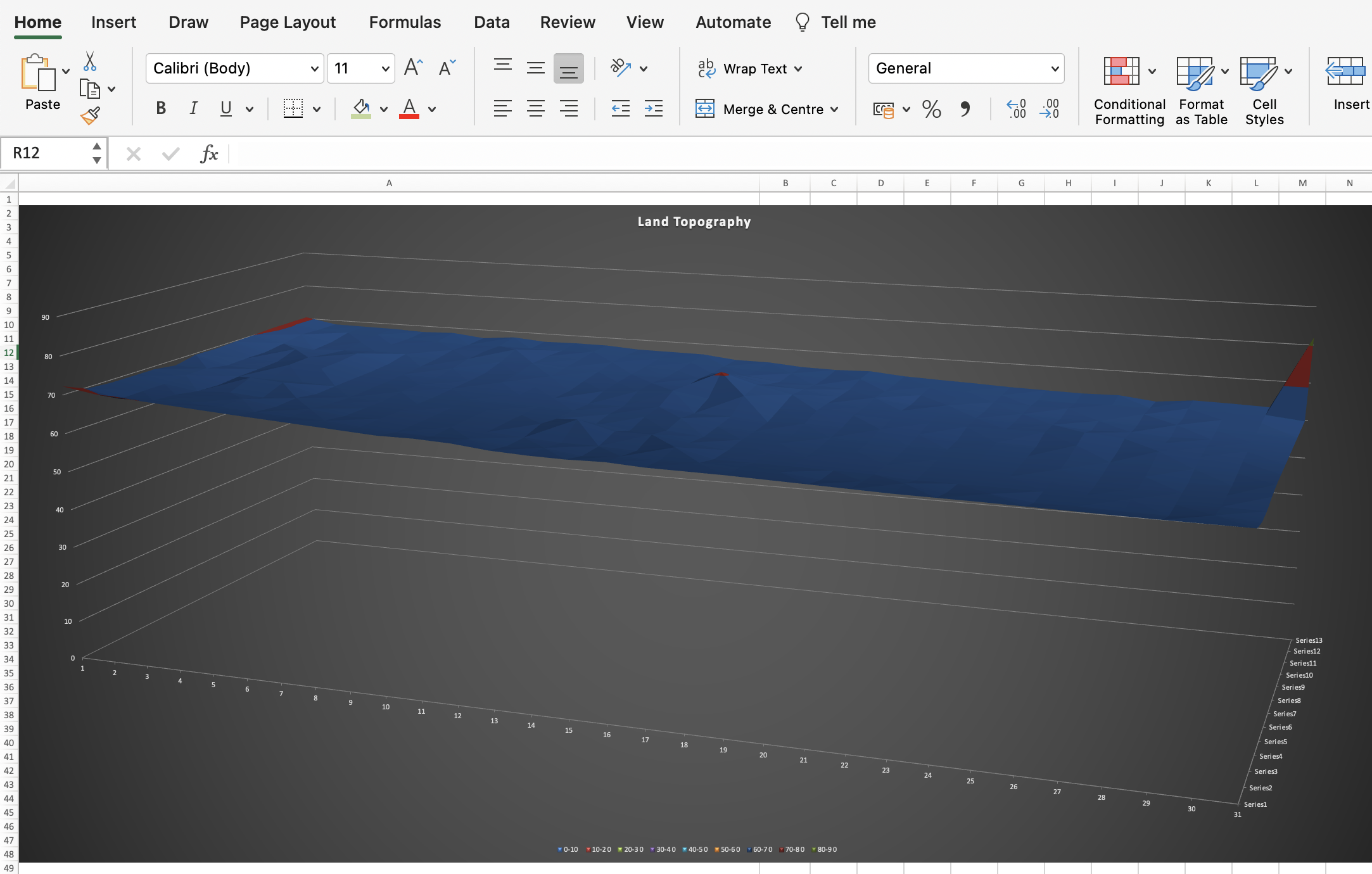Click Increase Indent icon

[653, 109]
